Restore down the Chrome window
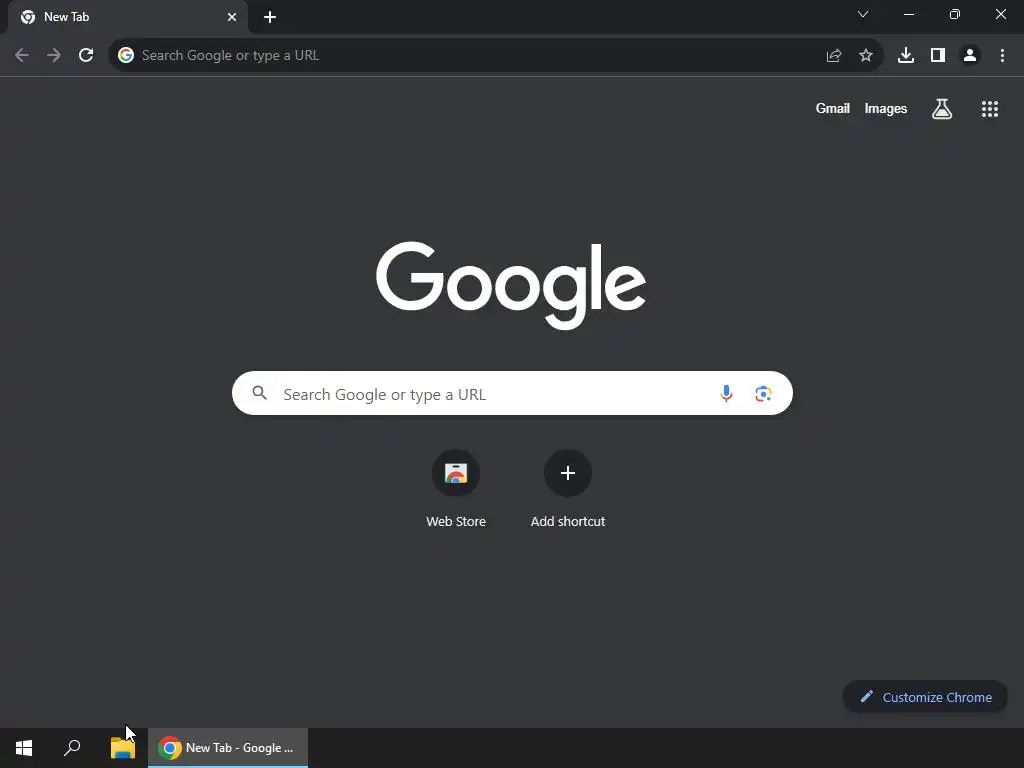The height and width of the screenshot is (768, 1024). tap(955, 14)
